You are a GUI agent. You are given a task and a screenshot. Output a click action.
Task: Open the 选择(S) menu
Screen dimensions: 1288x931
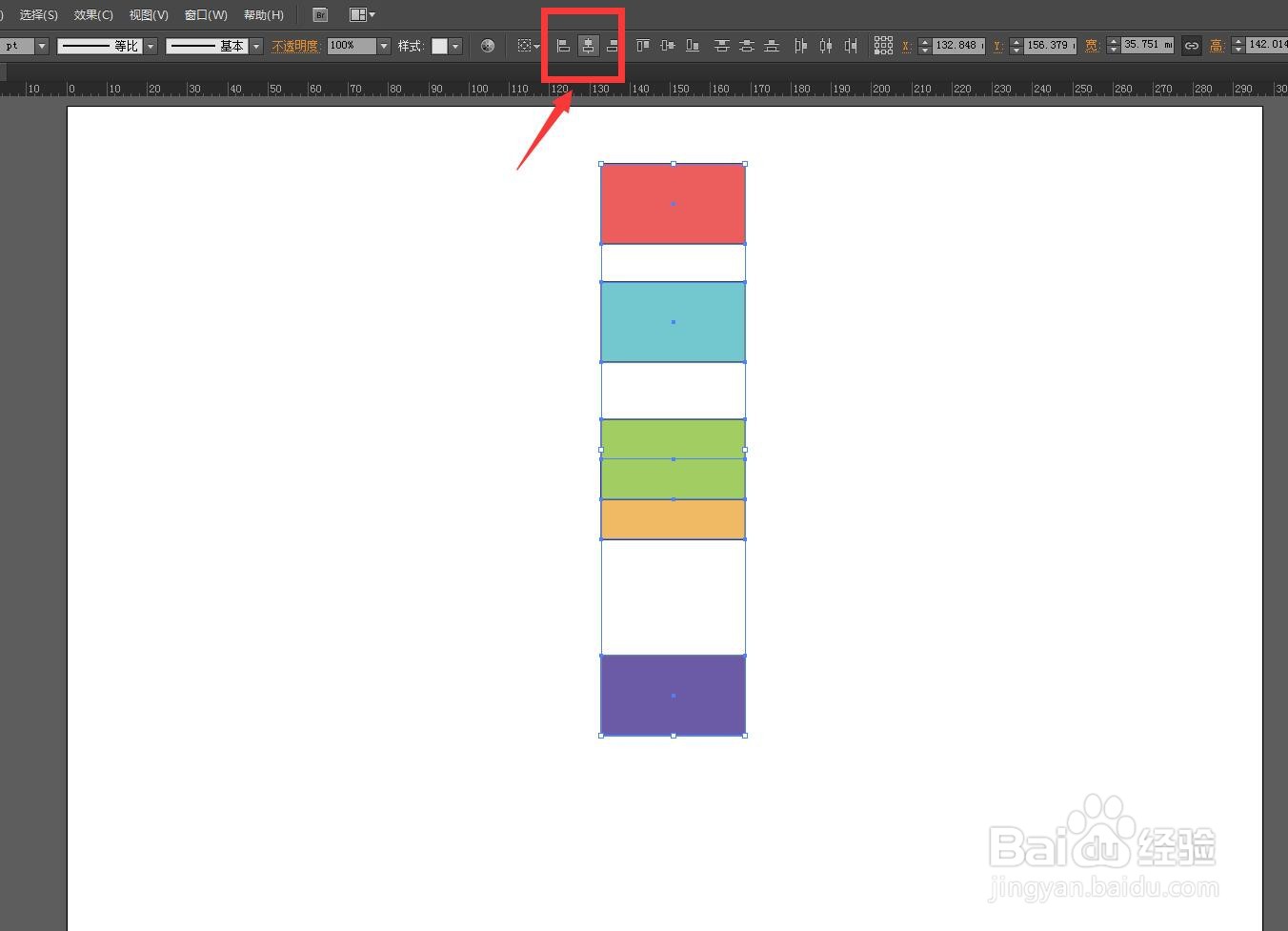tap(39, 15)
